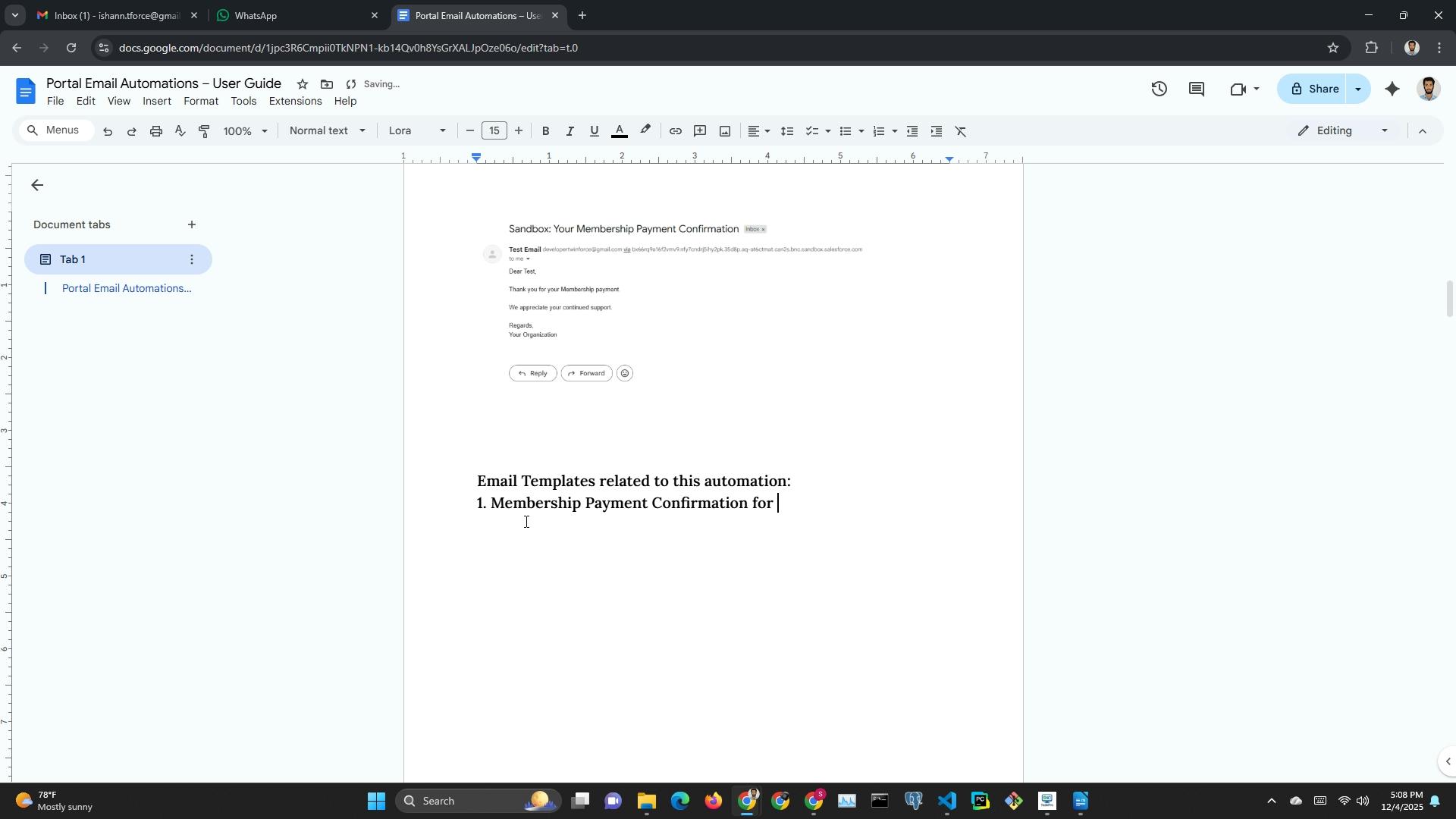Toggle Underline formatting

point(594,131)
